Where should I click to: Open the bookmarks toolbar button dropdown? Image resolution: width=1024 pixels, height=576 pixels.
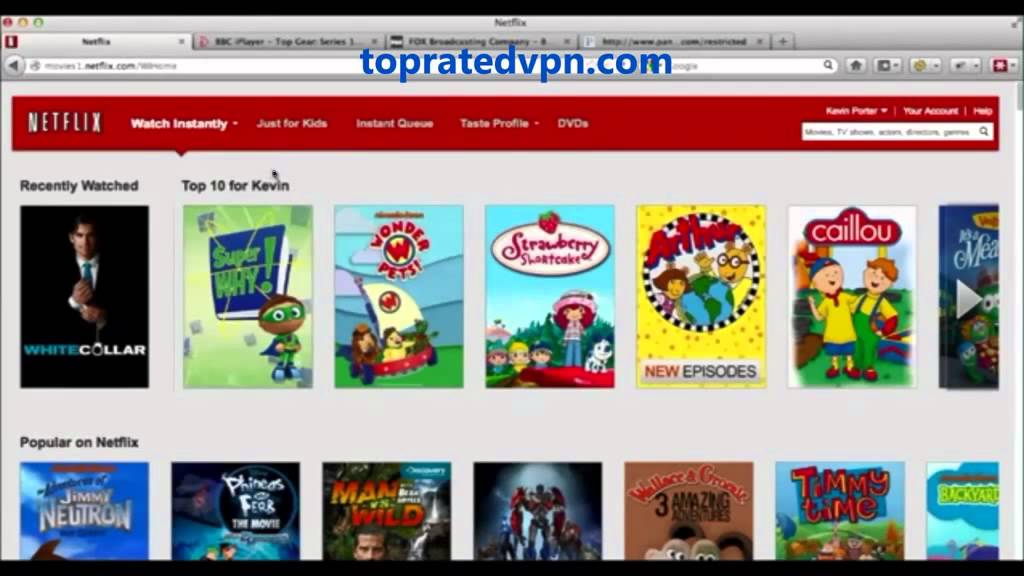point(887,65)
